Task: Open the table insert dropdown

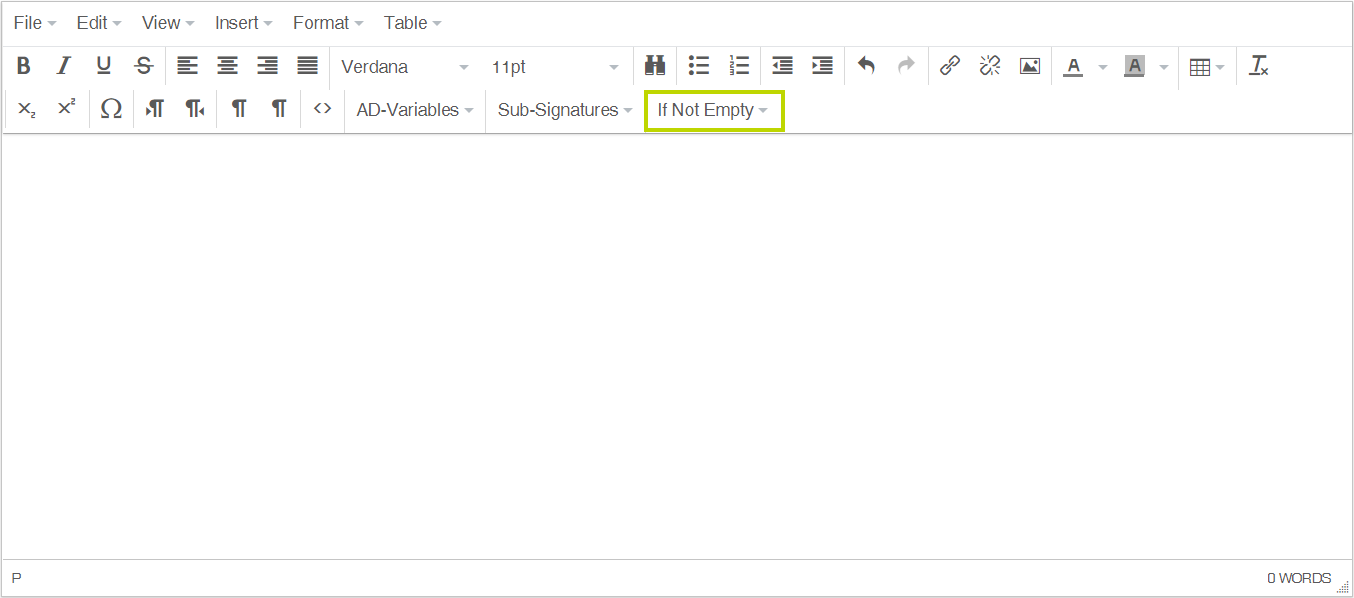Action: pyautogui.click(x=1207, y=67)
